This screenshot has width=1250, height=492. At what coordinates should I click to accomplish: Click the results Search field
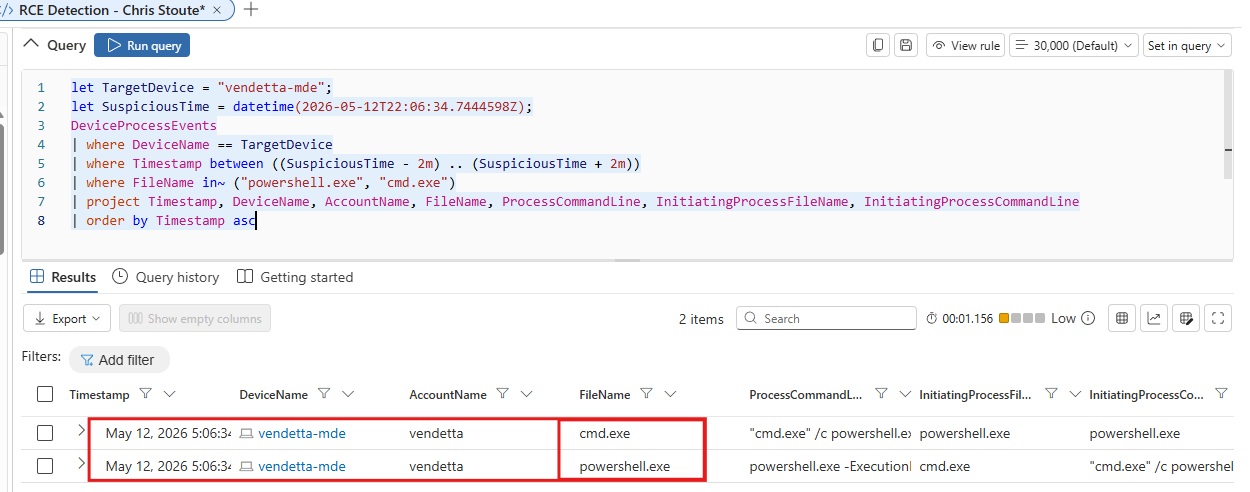[x=826, y=318]
